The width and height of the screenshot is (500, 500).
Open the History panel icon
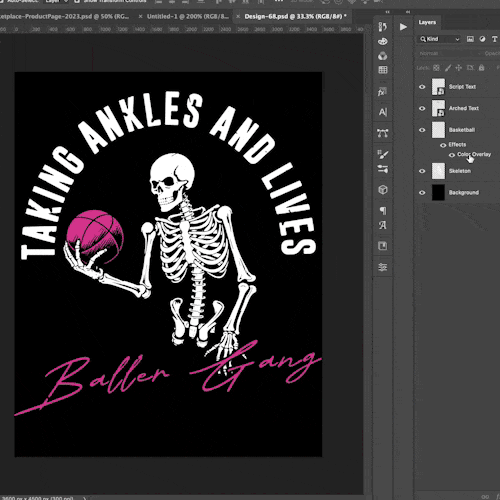383,27
